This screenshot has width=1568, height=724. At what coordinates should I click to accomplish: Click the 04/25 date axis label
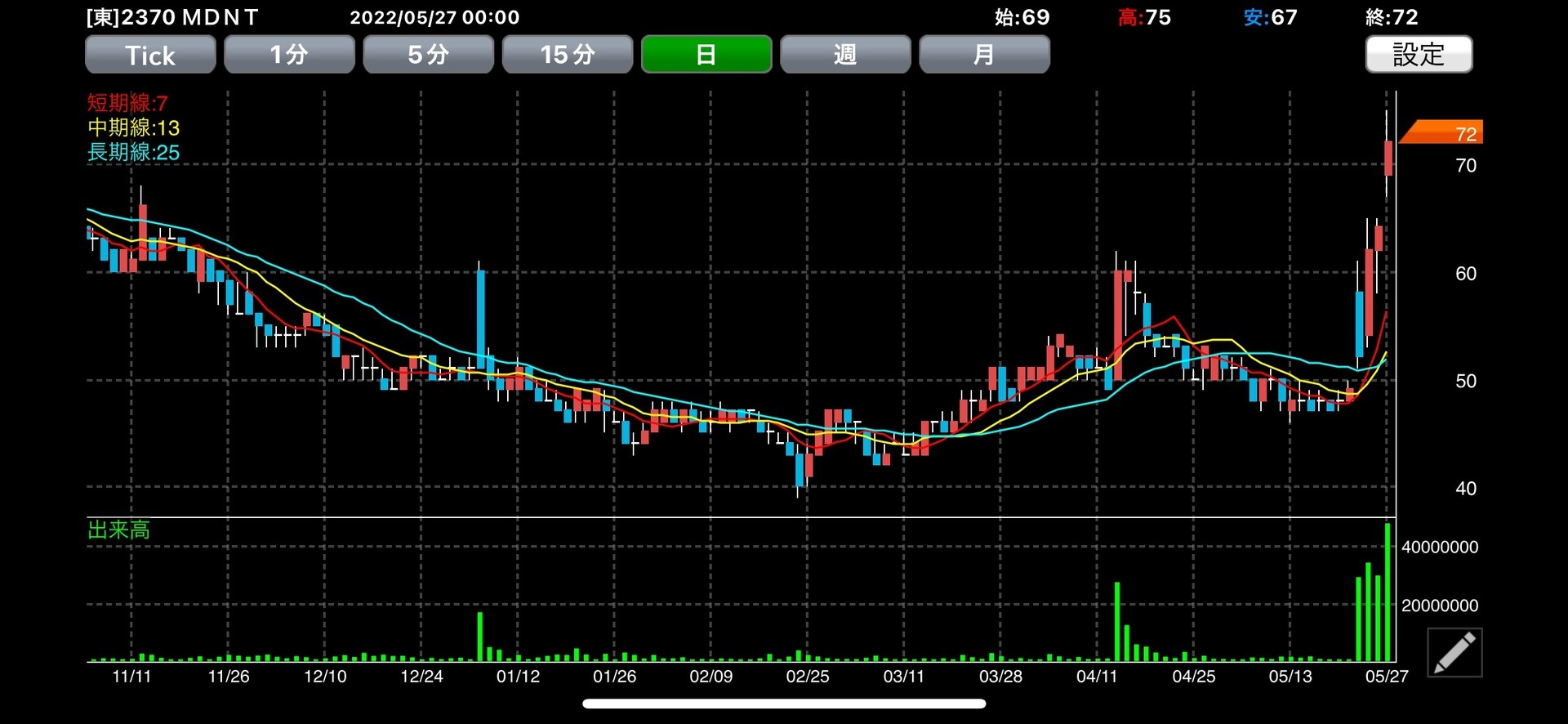1194,677
